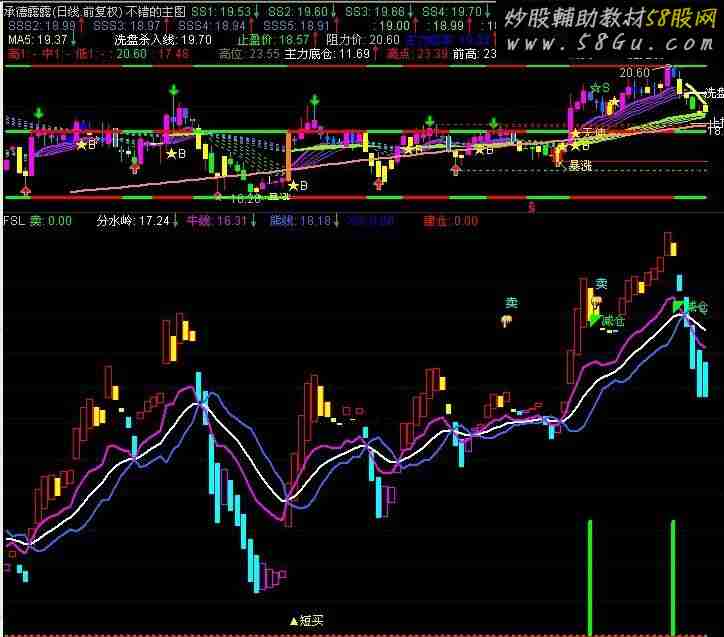Viewport: 724px width, 637px height.
Task: Click the down arrow beside MA5: 19.37
Action: pyautogui.click(x=73, y=40)
